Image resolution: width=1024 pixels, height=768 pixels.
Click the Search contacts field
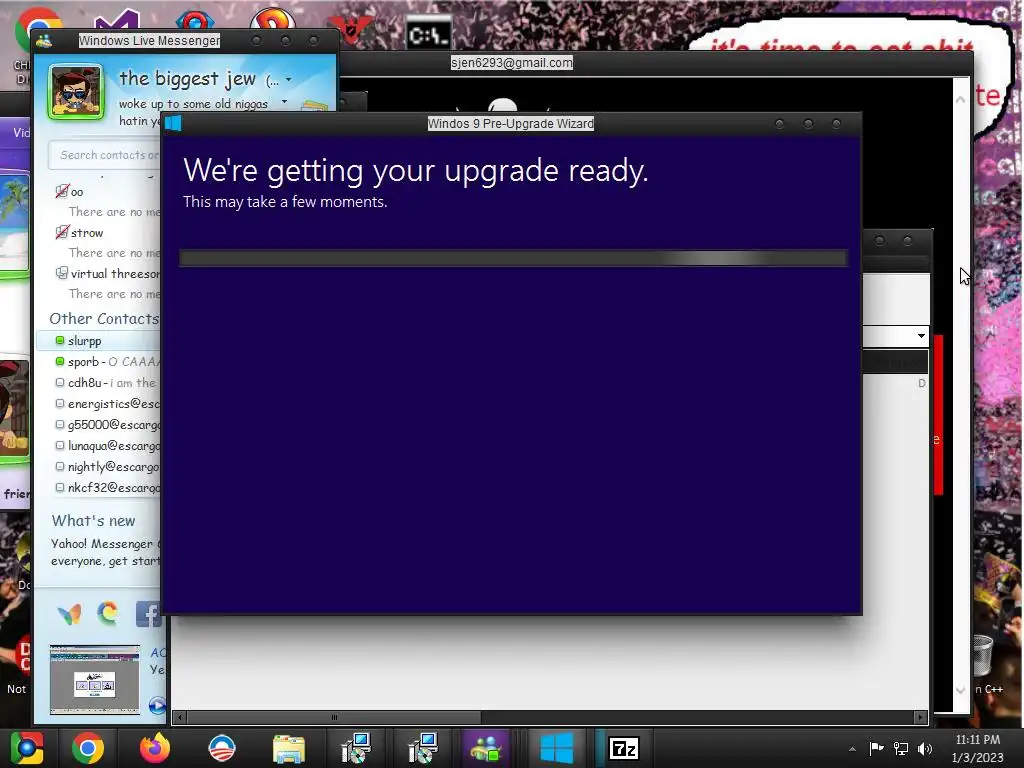tap(104, 155)
